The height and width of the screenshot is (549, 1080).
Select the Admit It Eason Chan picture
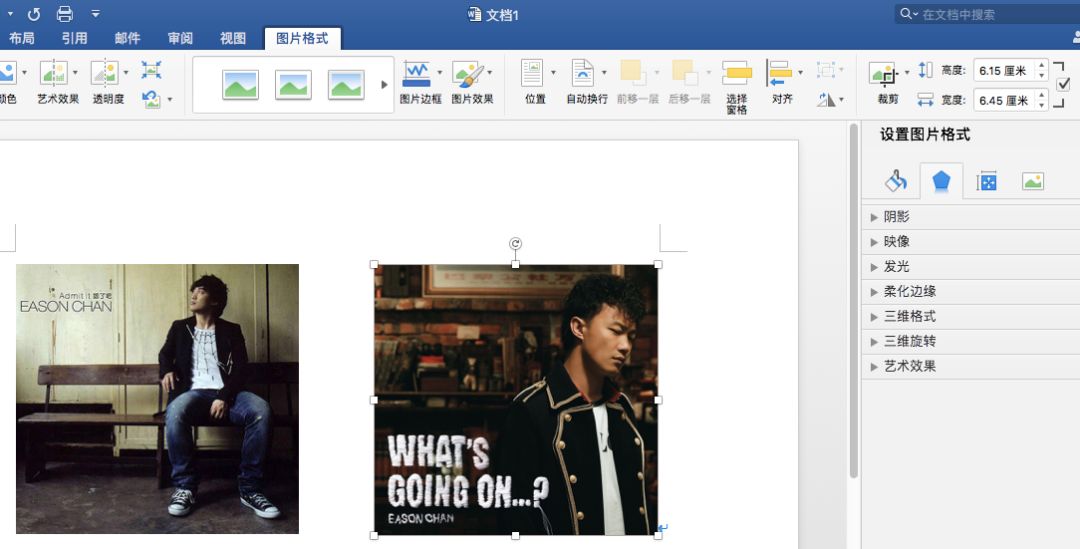(x=158, y=399)
